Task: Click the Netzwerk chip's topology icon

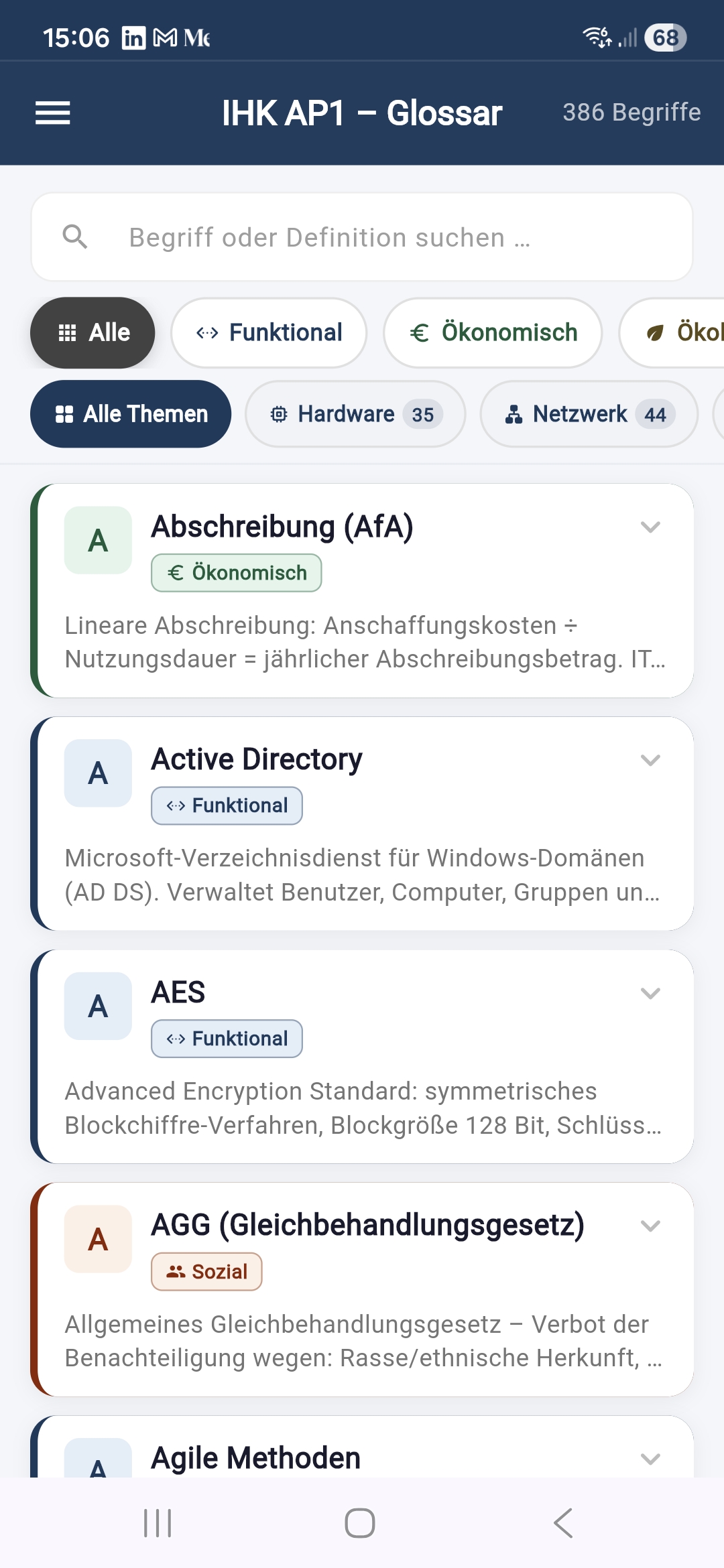Action: click(x=514, y=414)
